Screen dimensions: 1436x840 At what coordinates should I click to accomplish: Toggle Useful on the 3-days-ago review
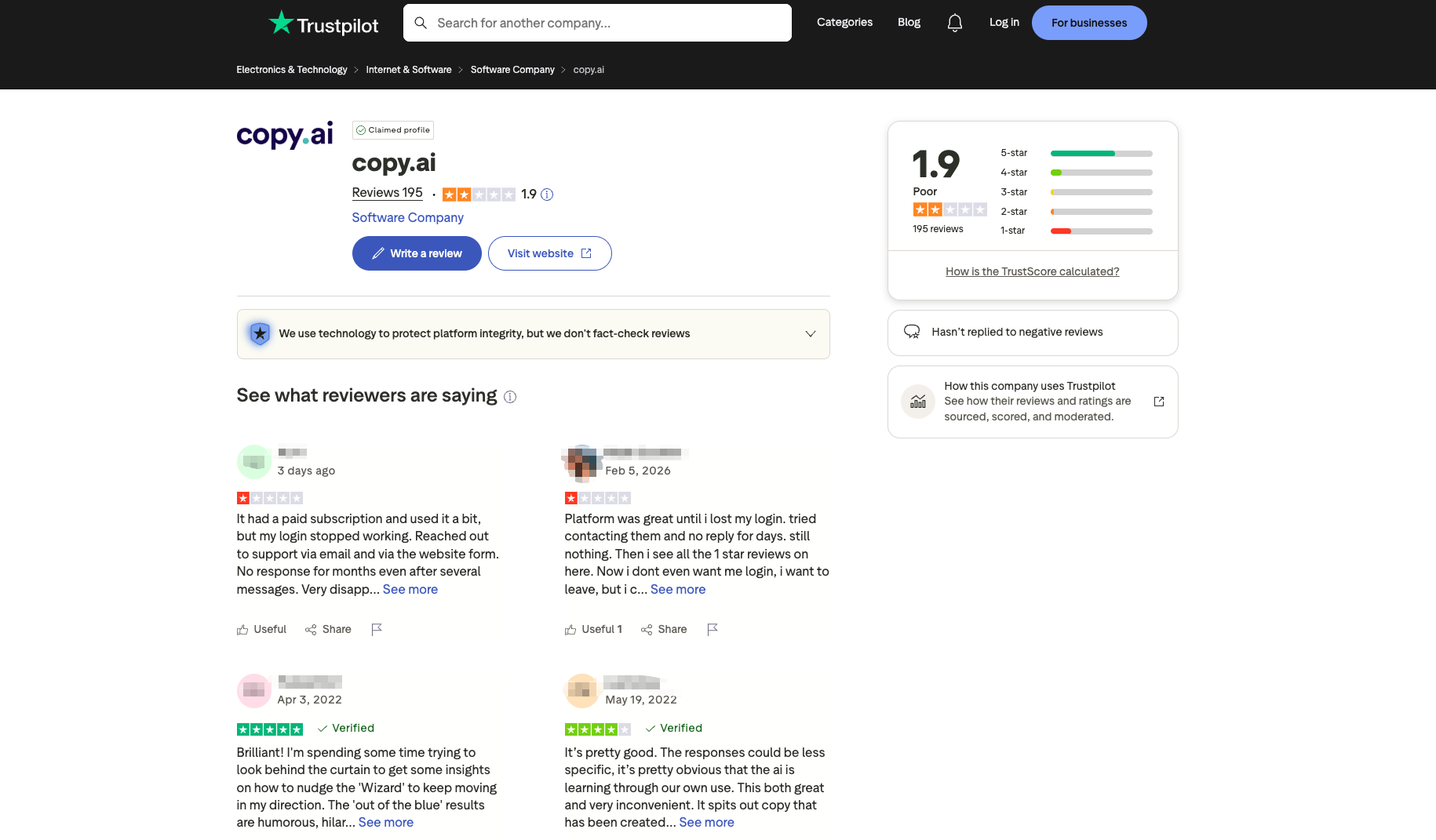[261, 629]
